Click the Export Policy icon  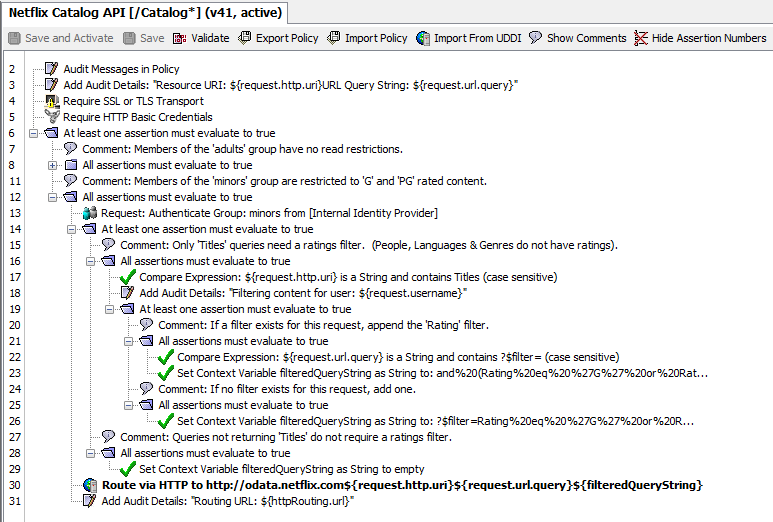[x=245, y=38]
